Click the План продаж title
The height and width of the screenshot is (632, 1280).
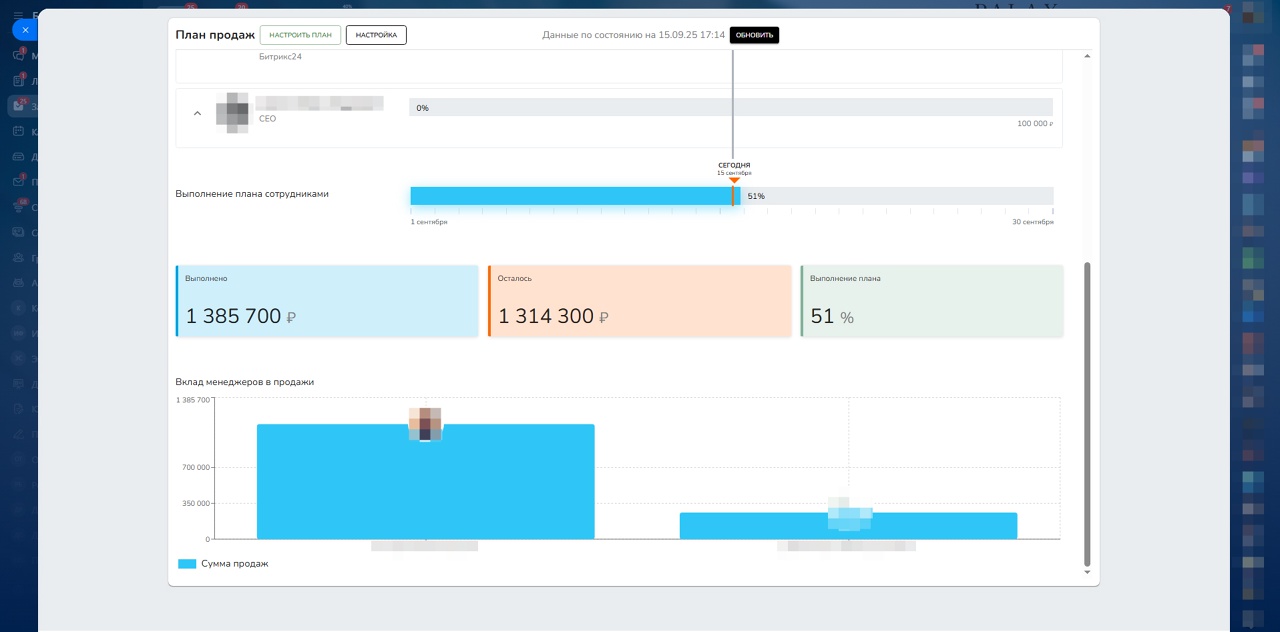tap(215, 35)
